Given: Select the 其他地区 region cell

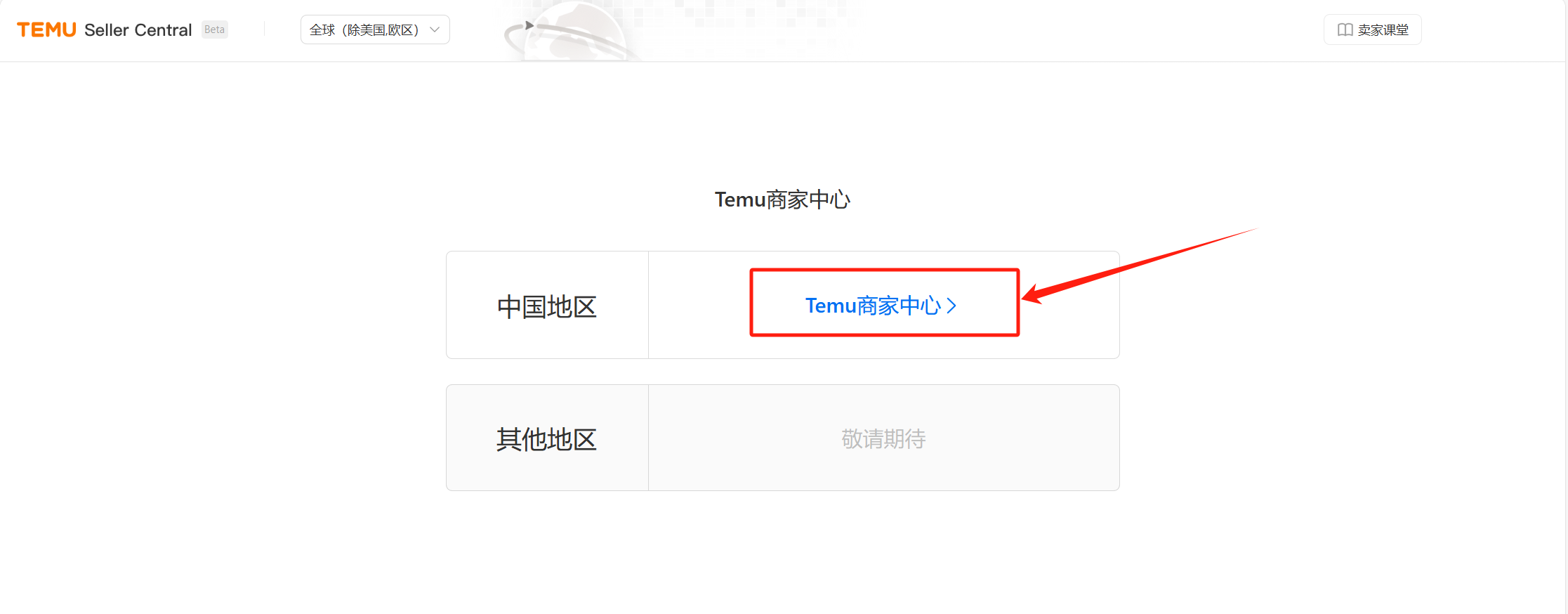Looking at the screenshot, I should coord(547,438).
